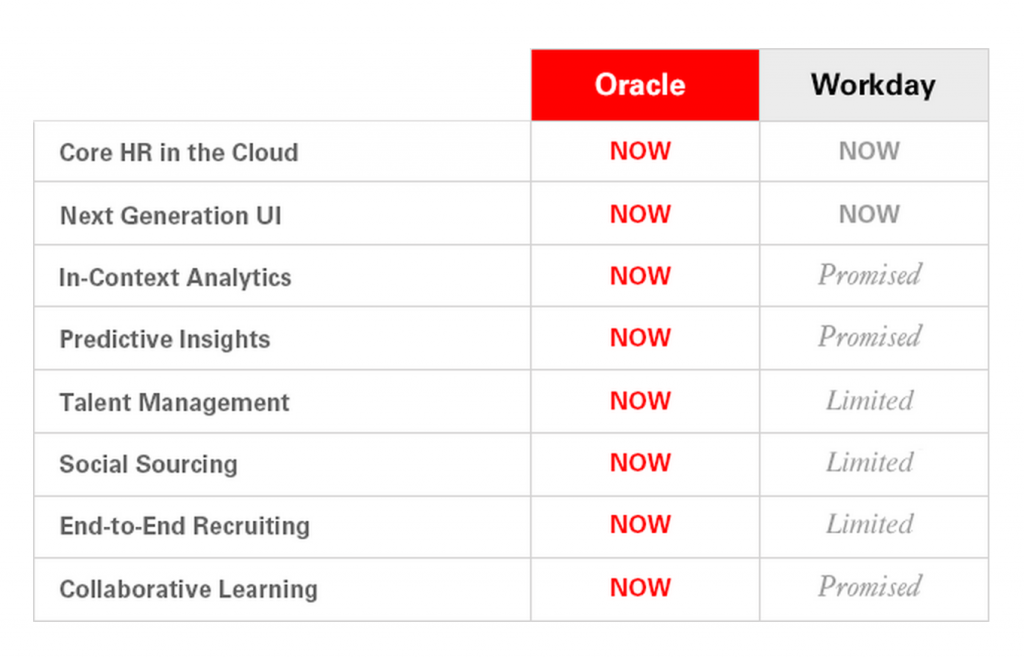This screenshot has height=658, width=1024.
Task: Click Workday's Limited for Social Sourcing
Action: tap(869, 463)
